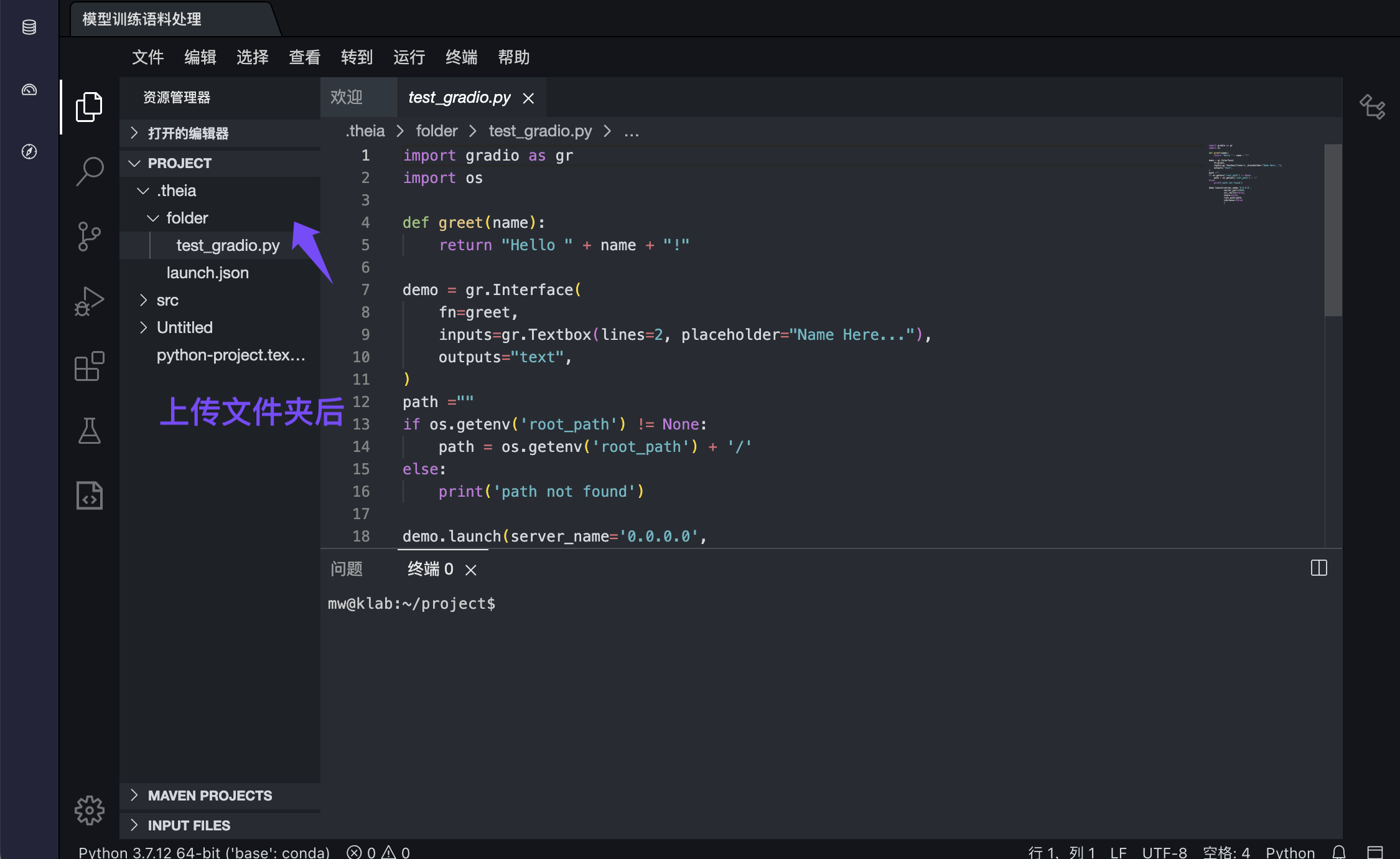This screenshot has width=1400, height=859.
Task: Click the editor vertical scrollbar
Action: click(1333, 230)
